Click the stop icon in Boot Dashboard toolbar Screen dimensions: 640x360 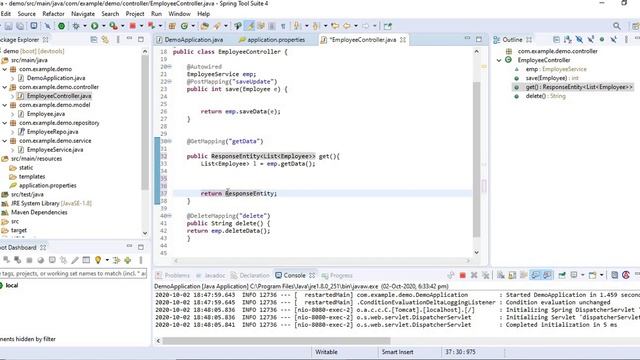point(29,260)
